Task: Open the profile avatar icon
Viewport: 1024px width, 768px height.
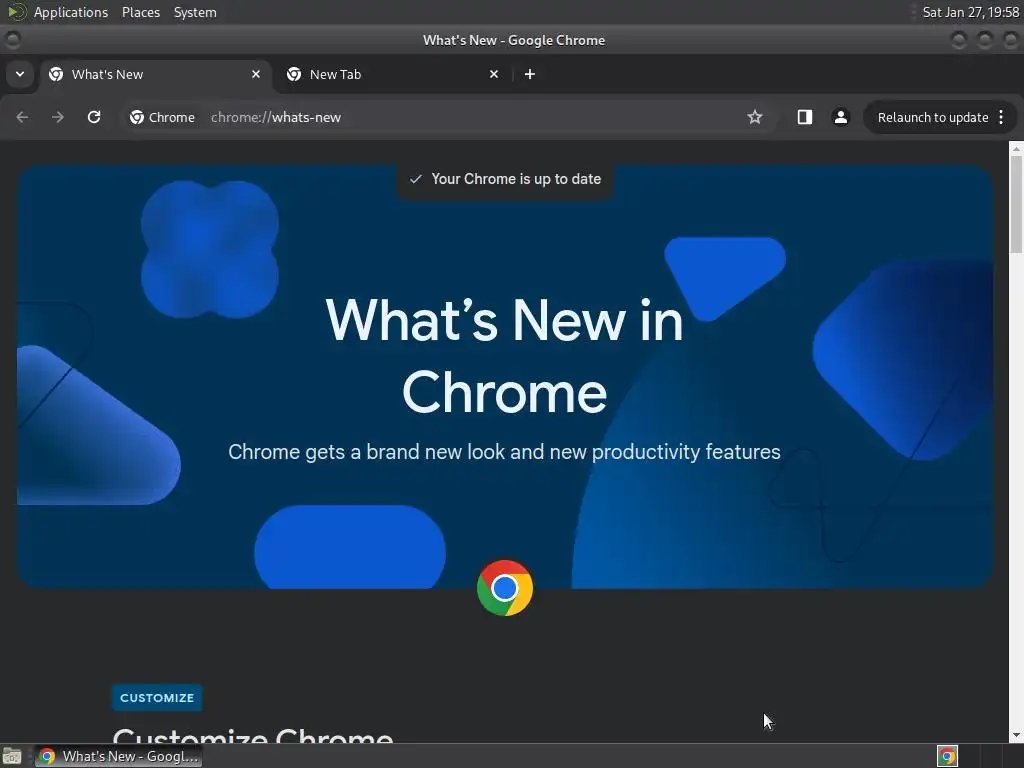Action: pos(840,117)
